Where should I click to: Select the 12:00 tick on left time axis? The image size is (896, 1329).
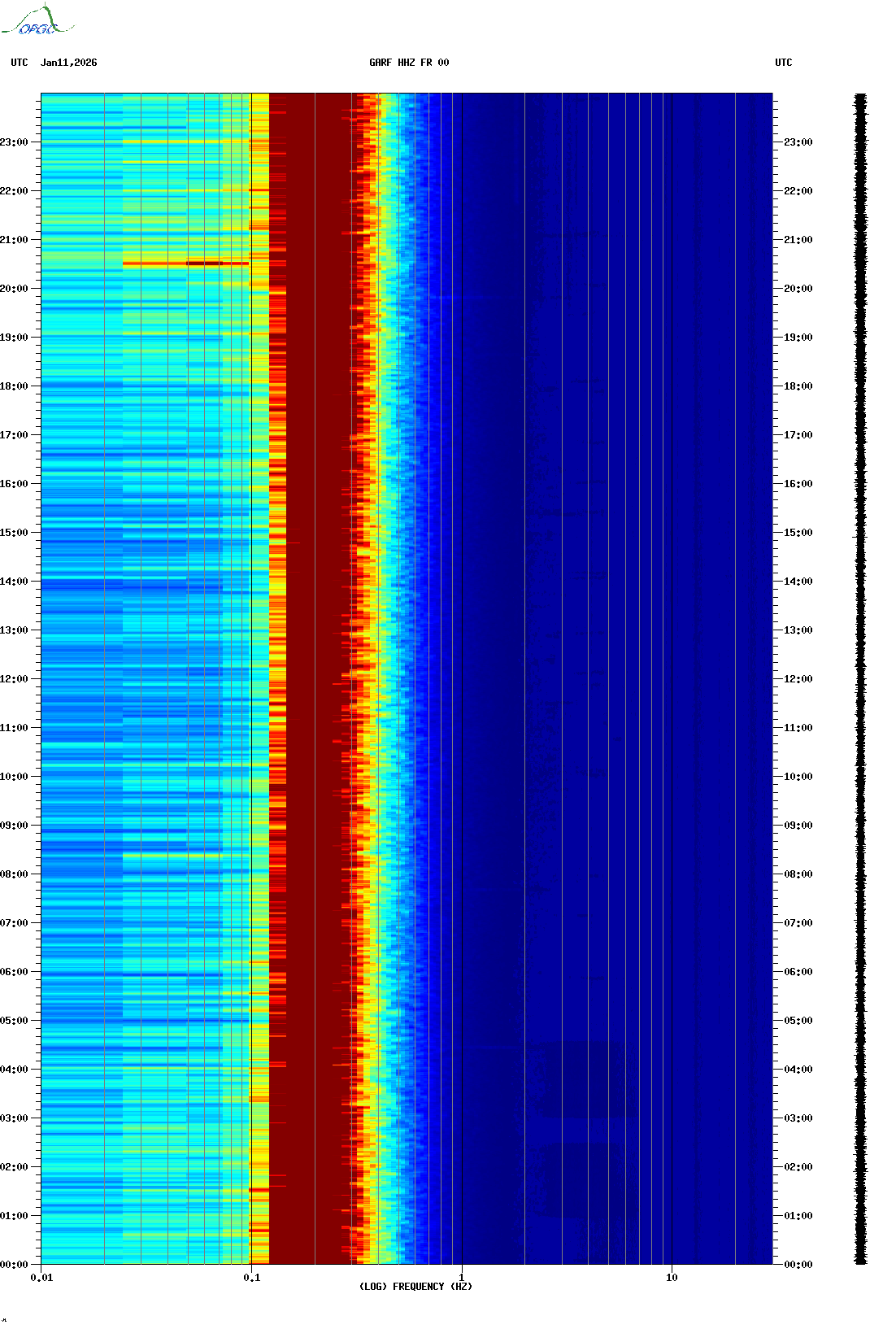15,679
